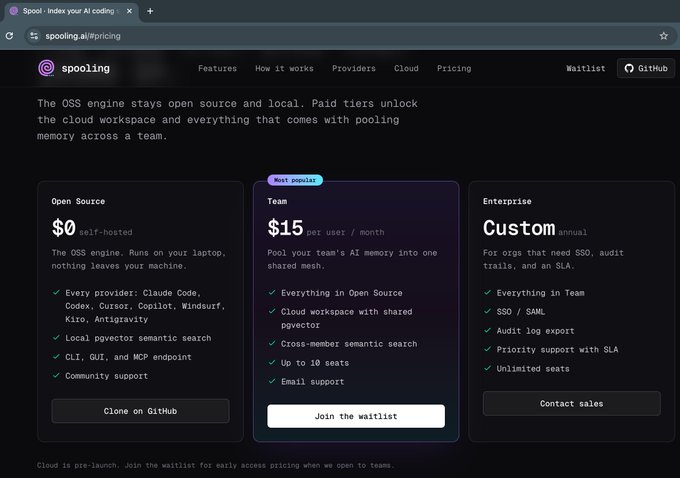Screen dimensions: 680x478
Task: Click the $15 price text
Action: tap(285, 228)
